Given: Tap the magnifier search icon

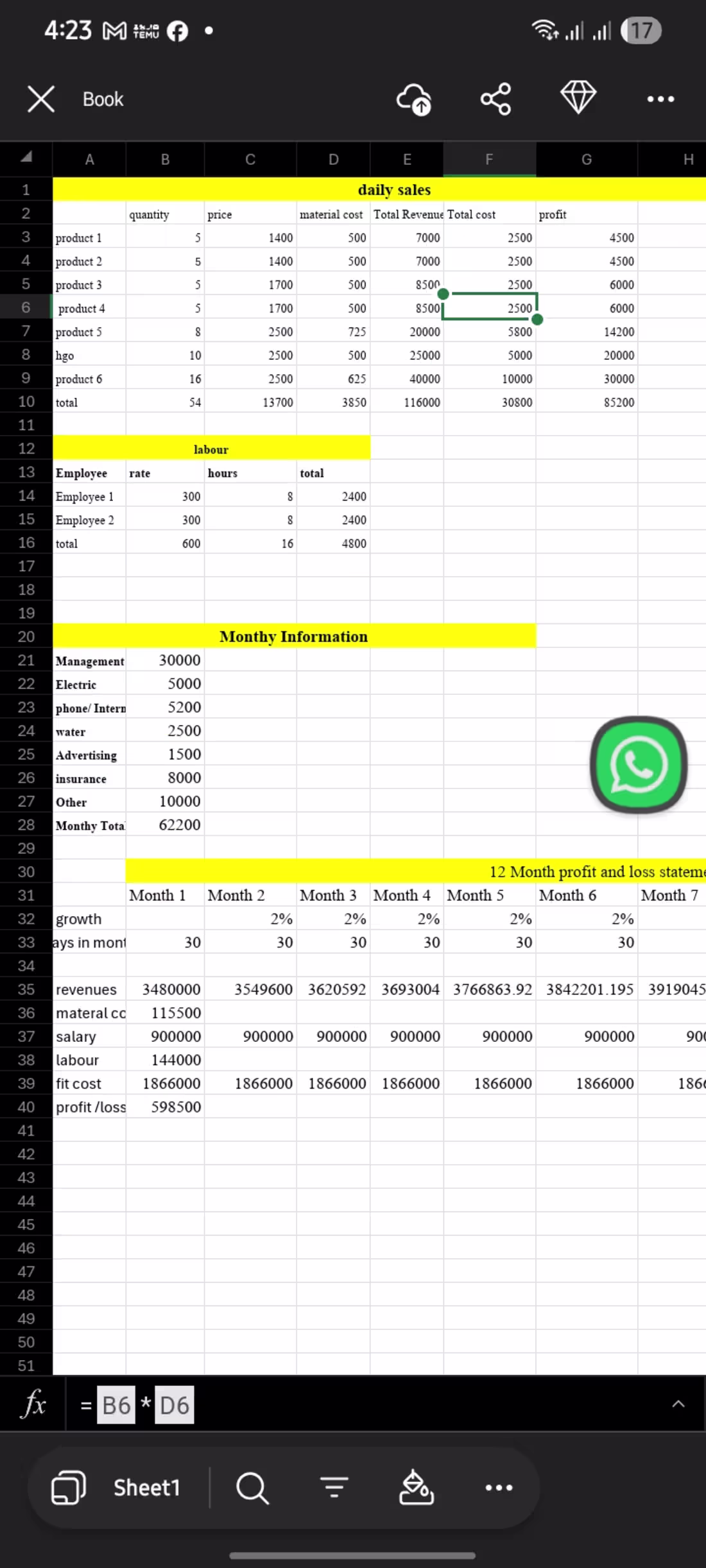Looking at the screenshot, I should point(252,1487).
